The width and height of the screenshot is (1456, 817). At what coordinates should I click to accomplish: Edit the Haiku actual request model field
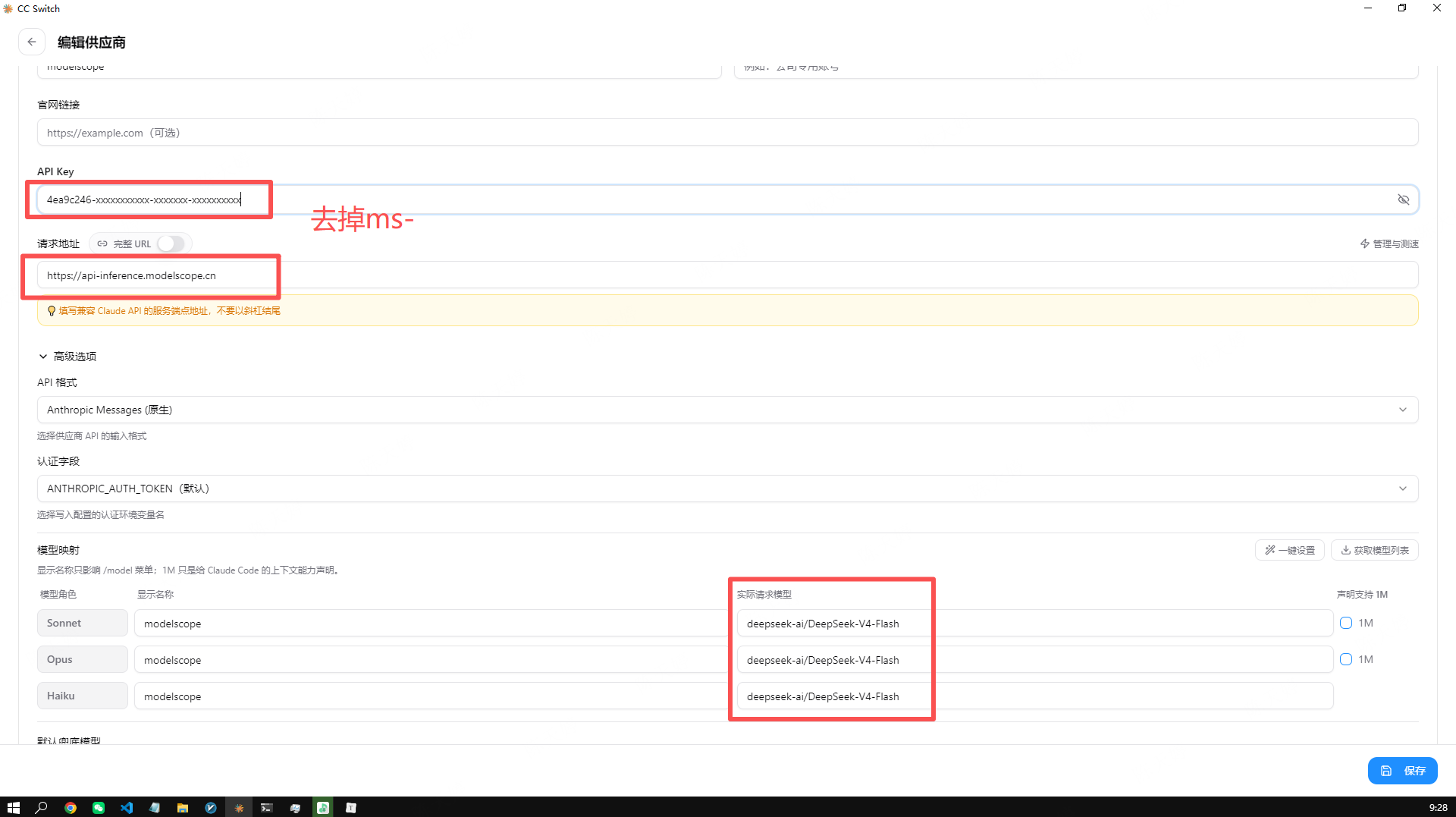1034,696
